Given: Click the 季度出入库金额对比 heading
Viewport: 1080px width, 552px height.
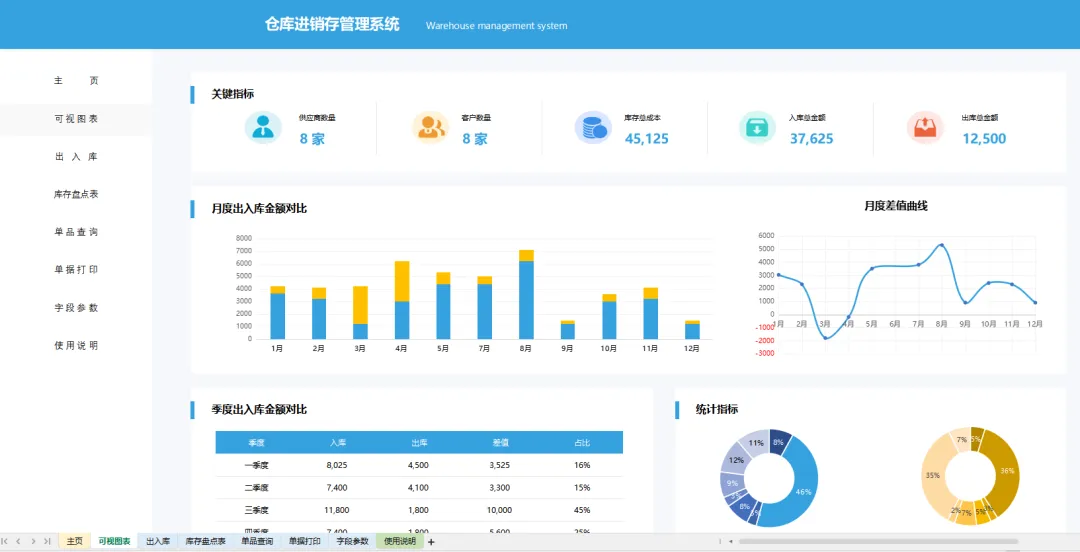Looking at the screenshot, I should tap(259, 409).
